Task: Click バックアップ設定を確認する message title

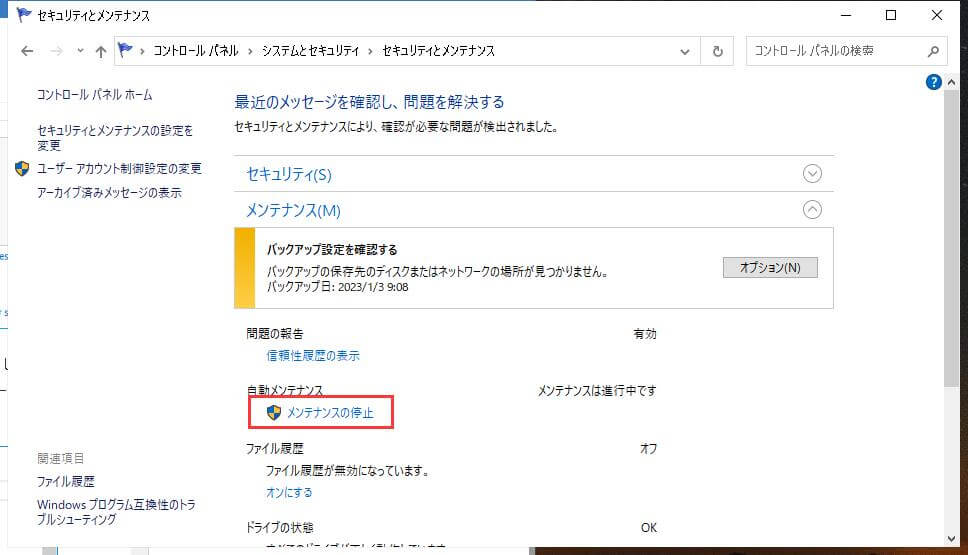Action: tap(332, 249)
